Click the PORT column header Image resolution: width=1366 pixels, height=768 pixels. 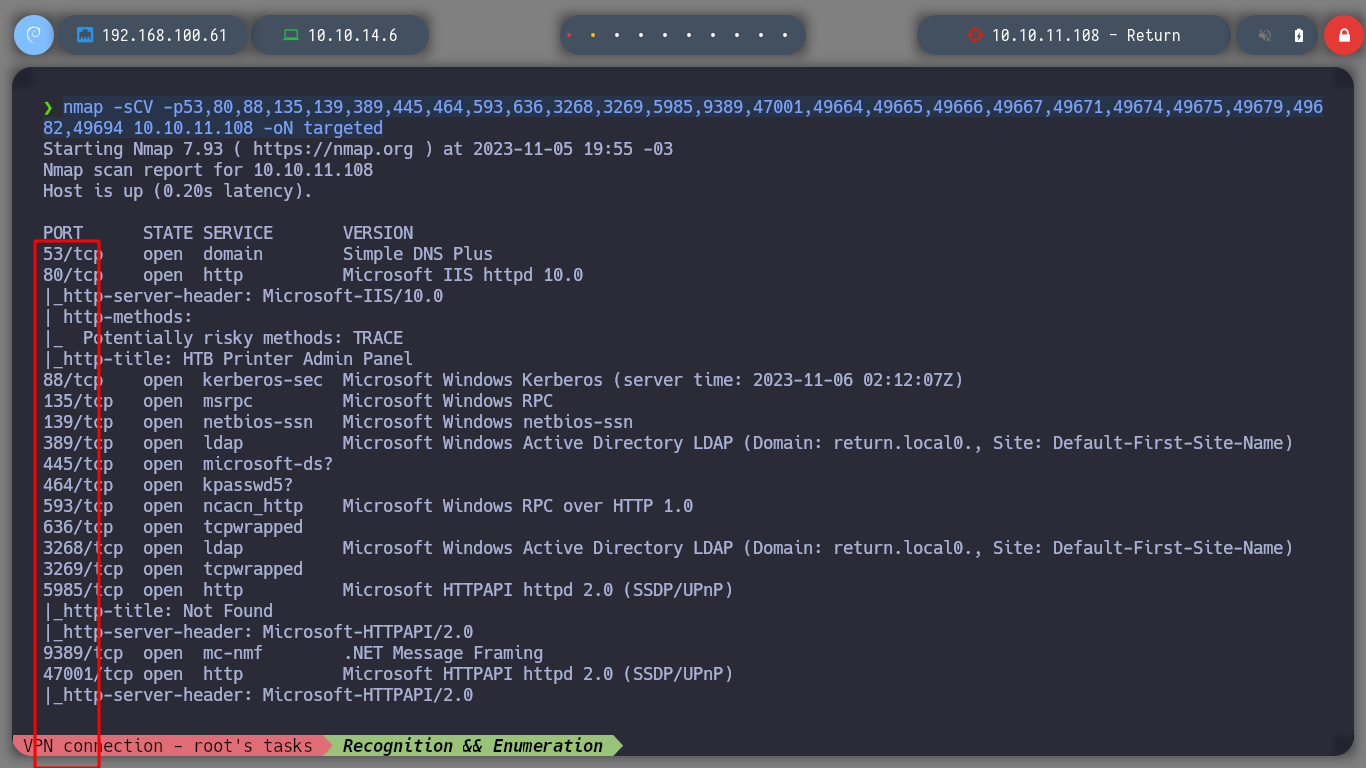63,233
